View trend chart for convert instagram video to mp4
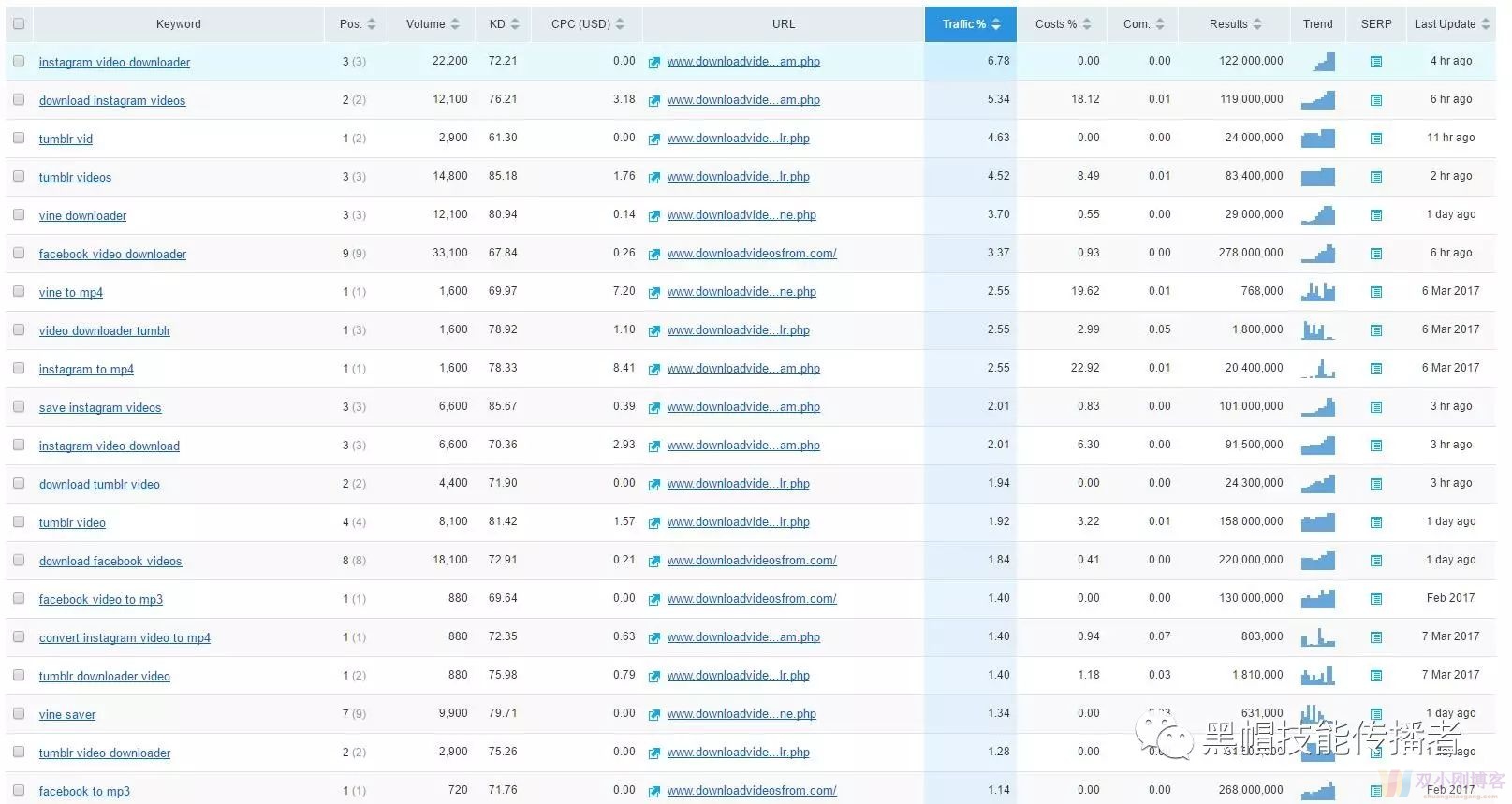The height and width of the screenshot is (804, 1512). pos(1318,637)
